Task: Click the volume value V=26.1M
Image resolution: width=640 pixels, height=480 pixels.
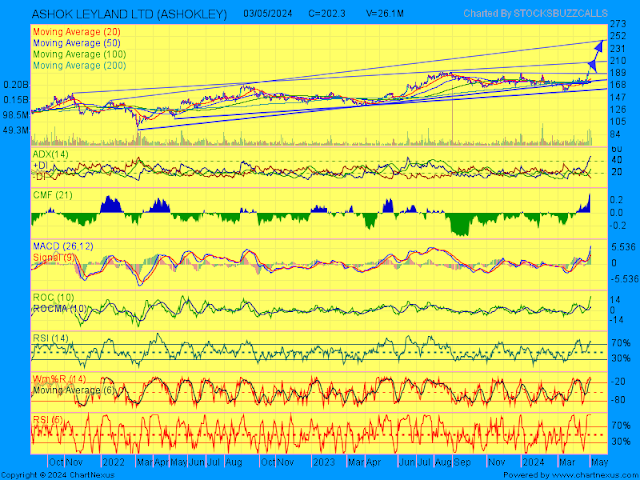Action: (385, 13)
